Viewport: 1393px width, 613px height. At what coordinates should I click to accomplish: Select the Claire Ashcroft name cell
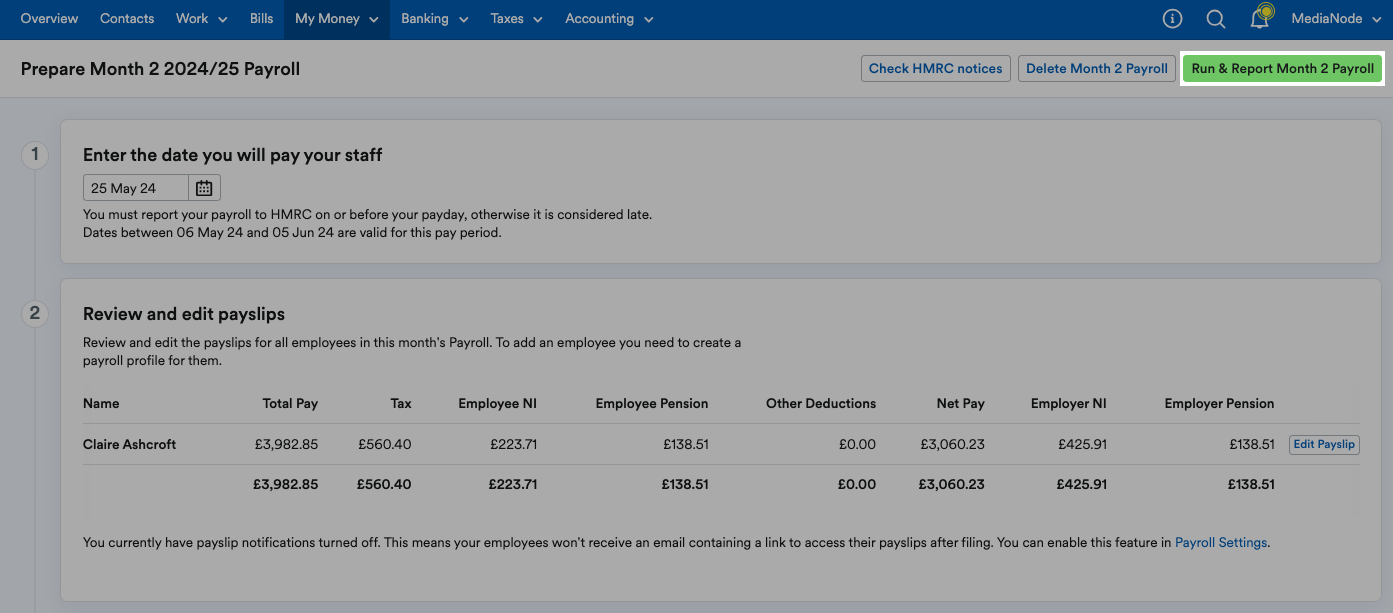pyautogui.click(x=130, y=444)
